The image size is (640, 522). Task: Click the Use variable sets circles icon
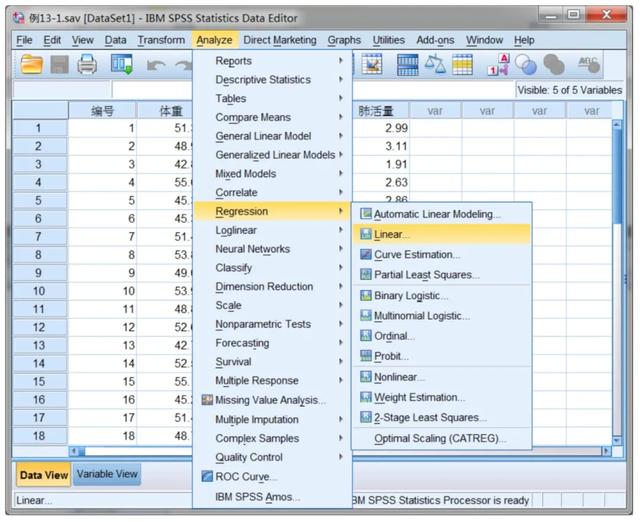point(525,65)
